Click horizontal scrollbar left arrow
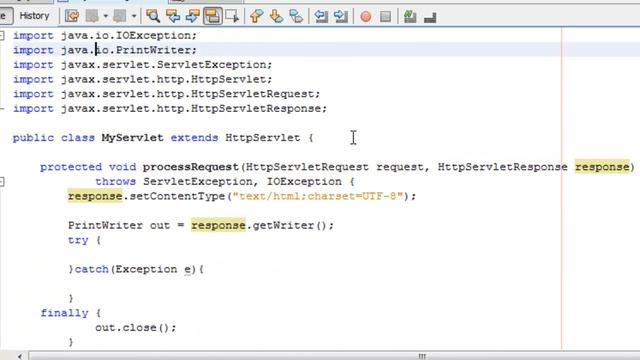640x360 pixels. 20,356
